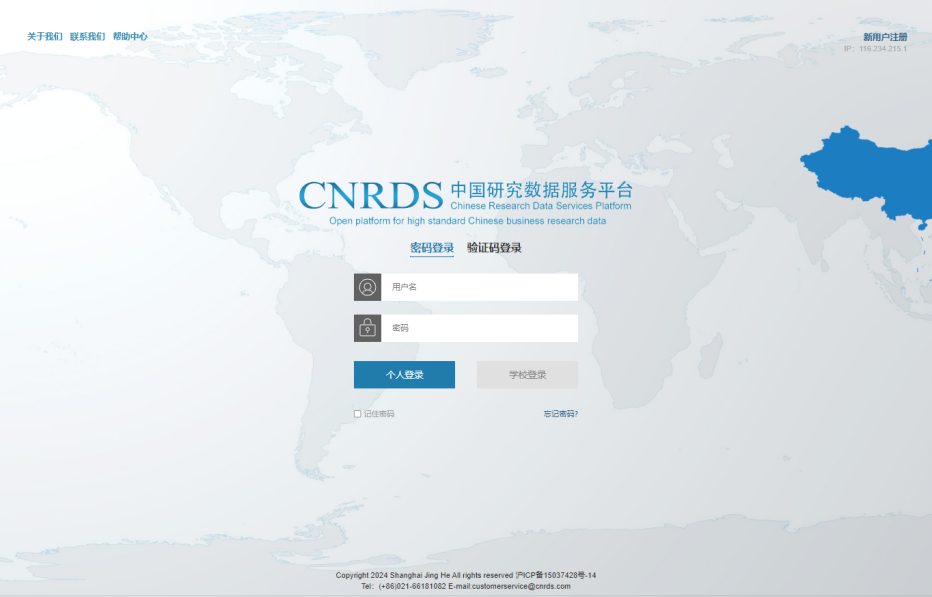Go to the 关于我们 page
This screenshot has height=597, width=932.
click(44, 37)
